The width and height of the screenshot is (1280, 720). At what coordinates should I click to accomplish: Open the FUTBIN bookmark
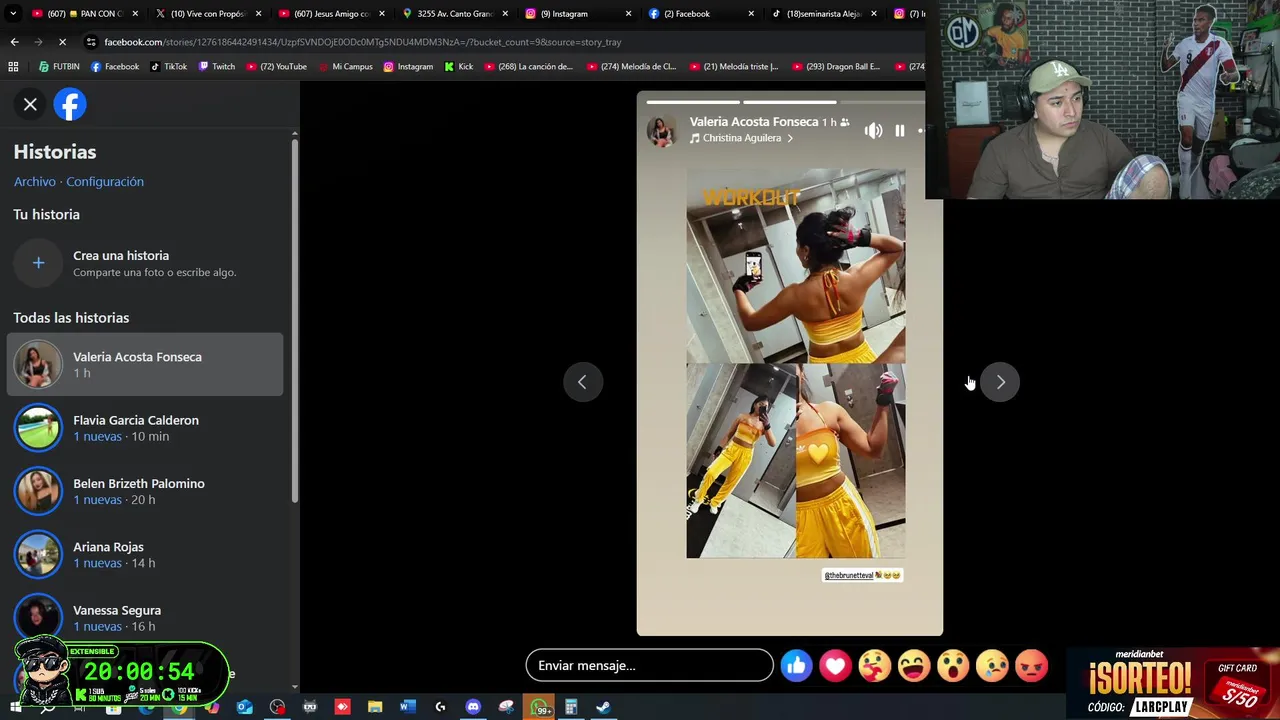click(x=59, y=67)
